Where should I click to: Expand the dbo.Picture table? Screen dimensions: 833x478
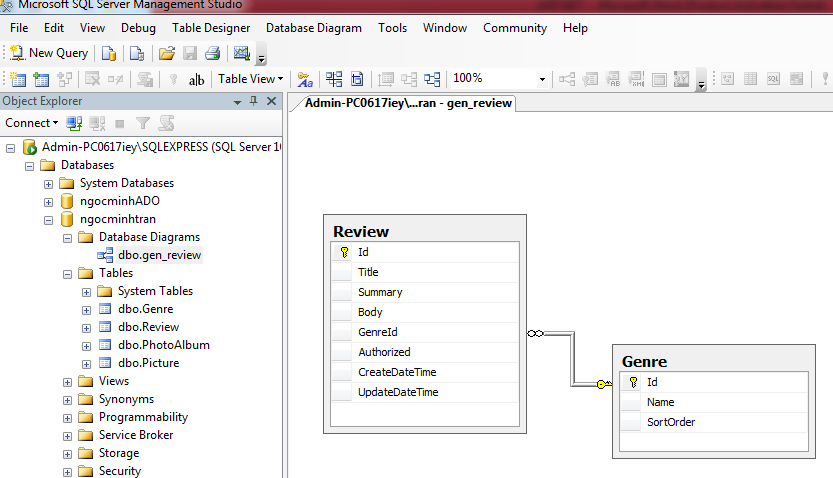87,364
